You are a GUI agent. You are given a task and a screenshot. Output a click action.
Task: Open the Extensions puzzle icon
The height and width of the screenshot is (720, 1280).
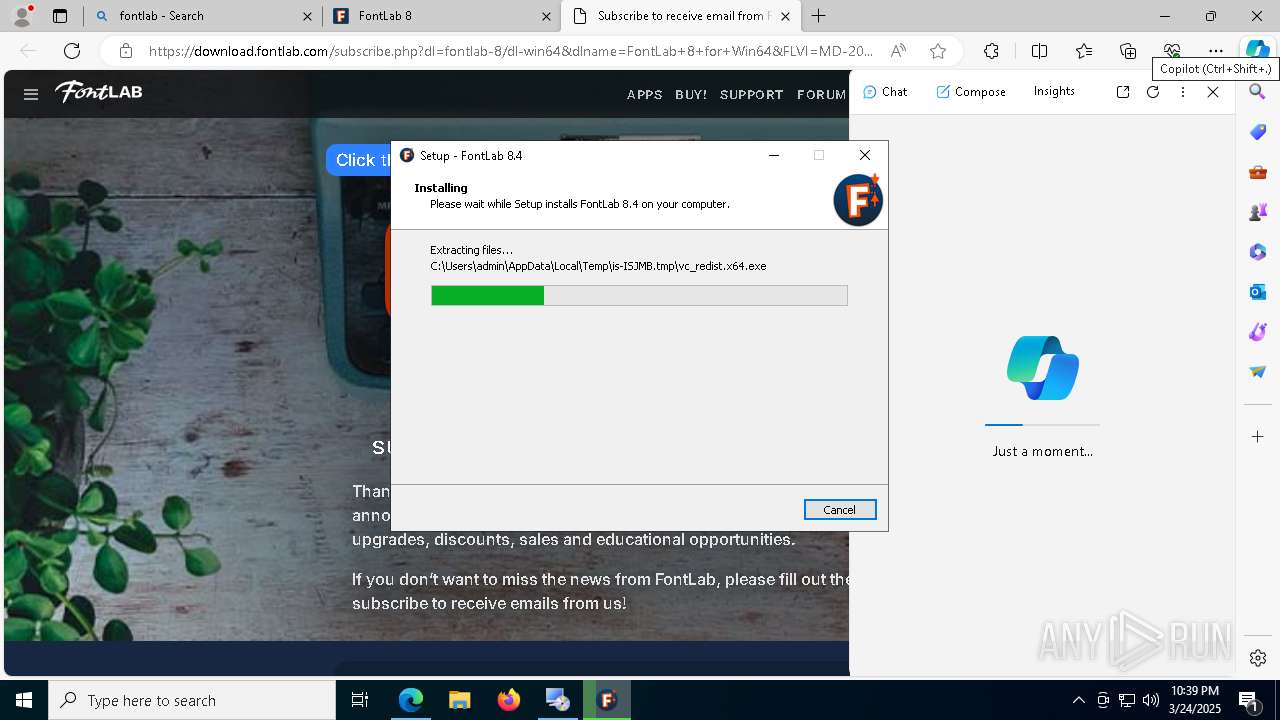click(x=991, y=51)
